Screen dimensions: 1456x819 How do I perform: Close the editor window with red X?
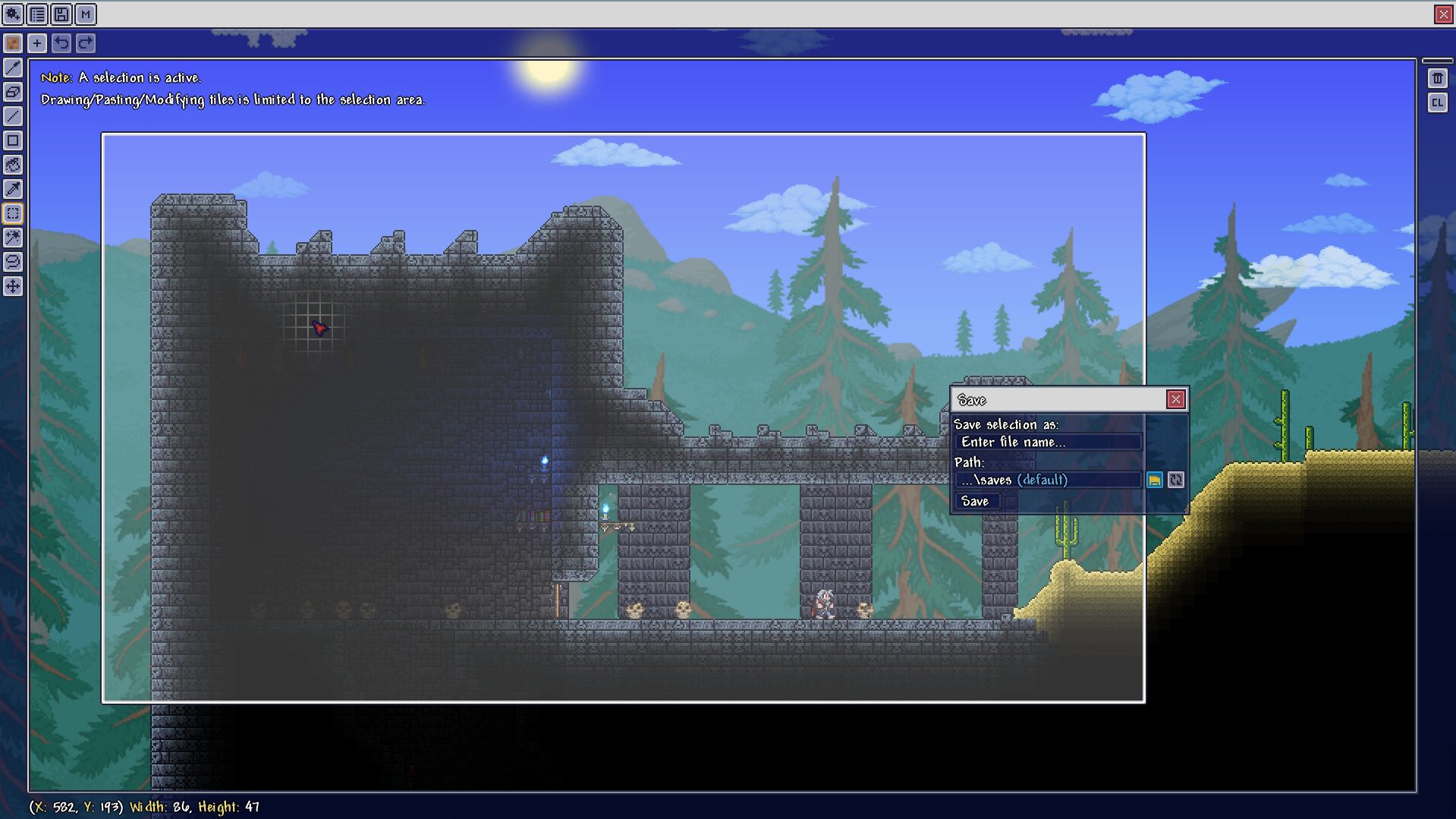pos(1442,14)
